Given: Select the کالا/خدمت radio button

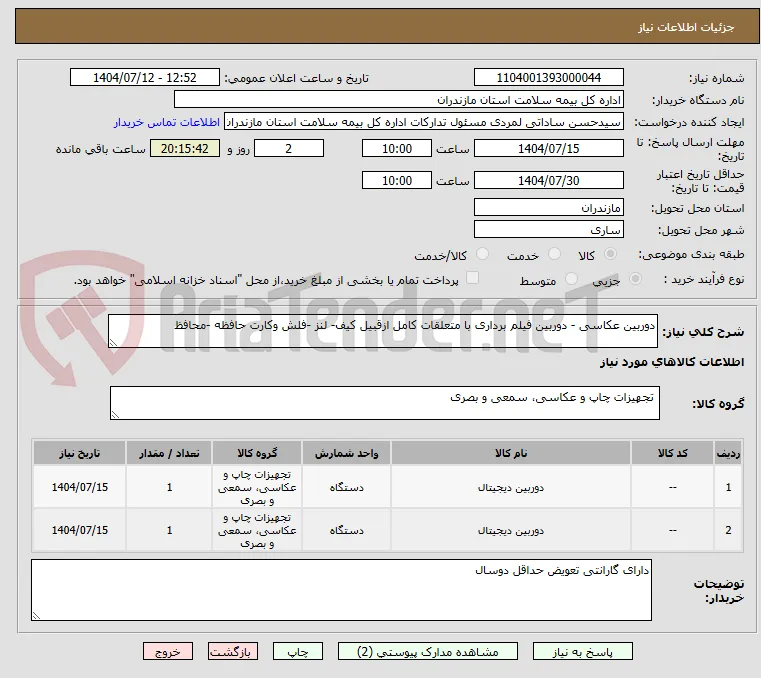Looking at the screenshot, I should point(482,254).
